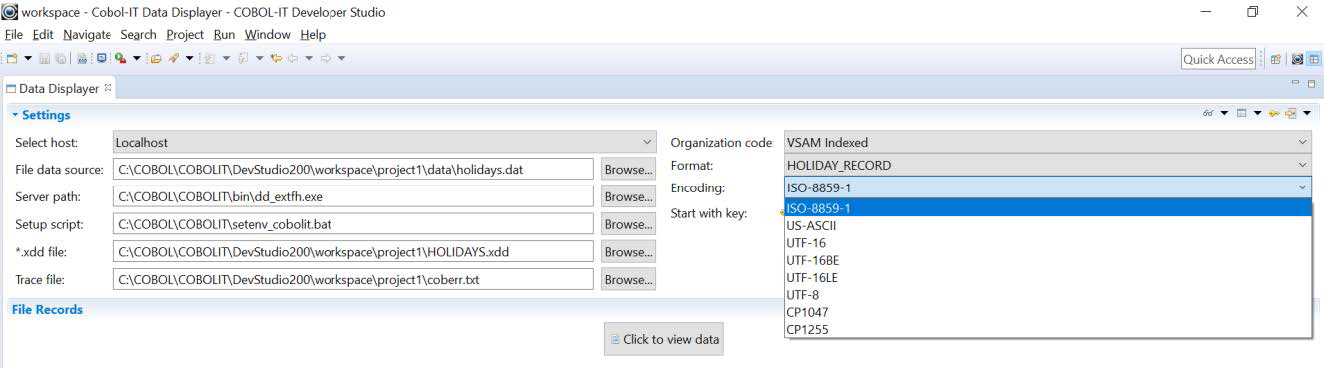Image resolution: width=1324 pixels, height=368 pixels.
Task: Choose UTF-8 encoding option
Action: point(1047,295)
